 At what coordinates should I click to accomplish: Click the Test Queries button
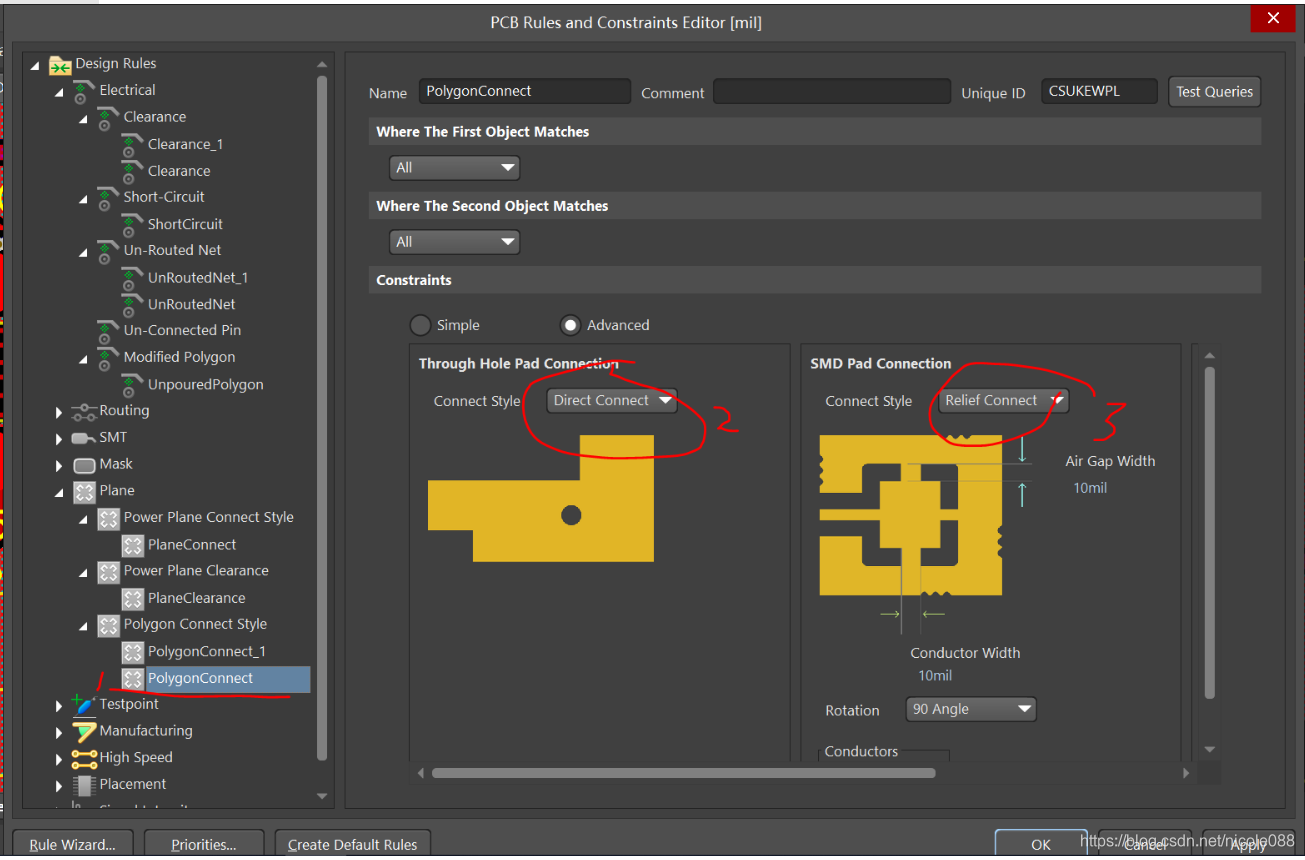[1214, 92]
